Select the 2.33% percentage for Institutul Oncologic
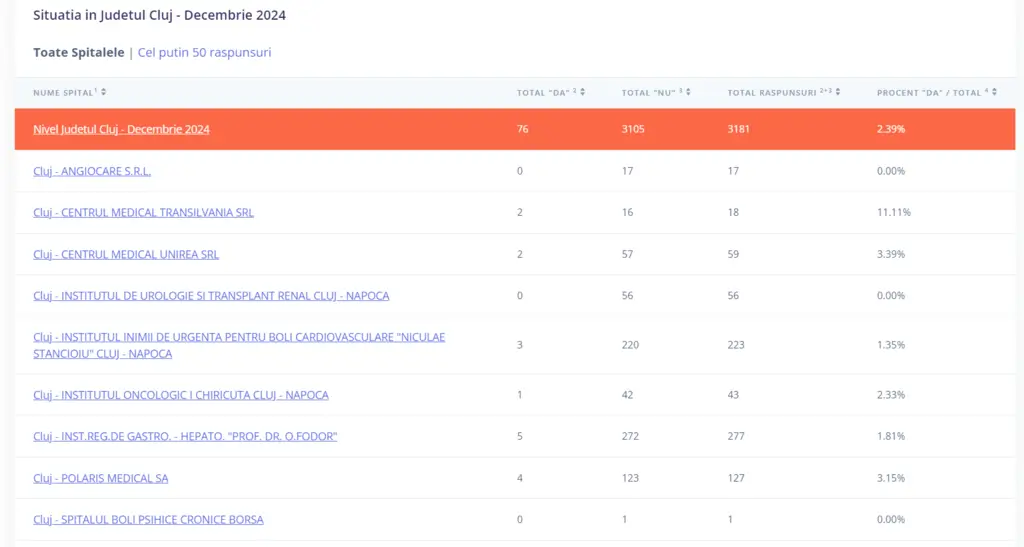Screen dimensions: 1024x547 (x=891, y=395)
